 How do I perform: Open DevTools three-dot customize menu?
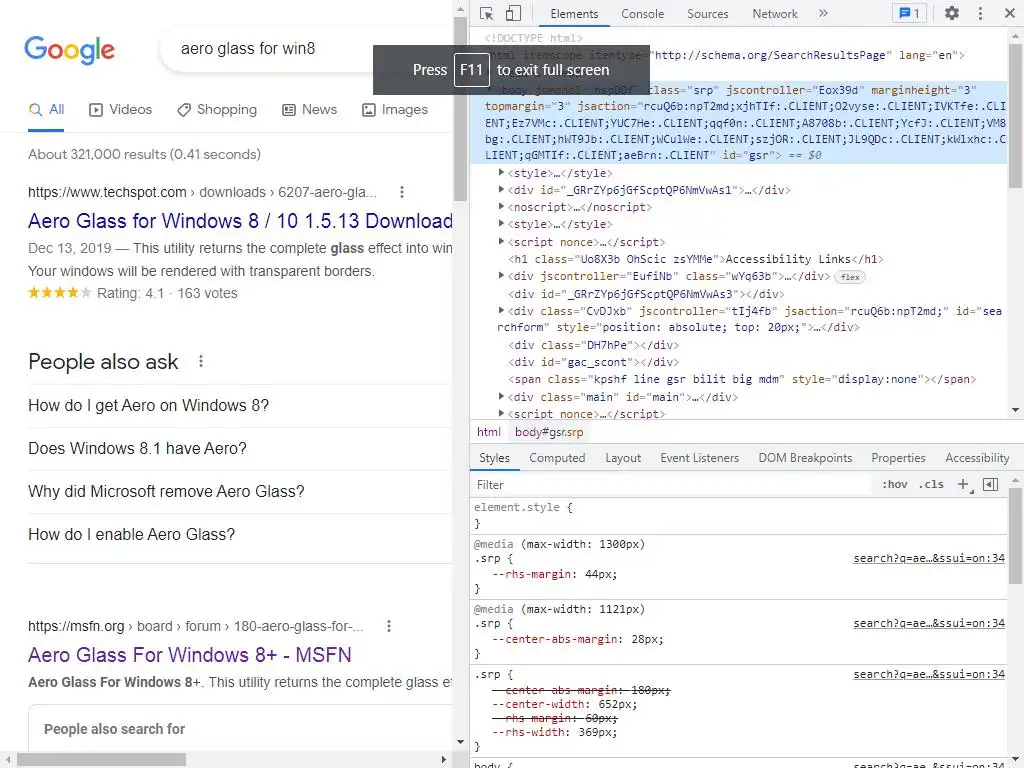point(980,13)
